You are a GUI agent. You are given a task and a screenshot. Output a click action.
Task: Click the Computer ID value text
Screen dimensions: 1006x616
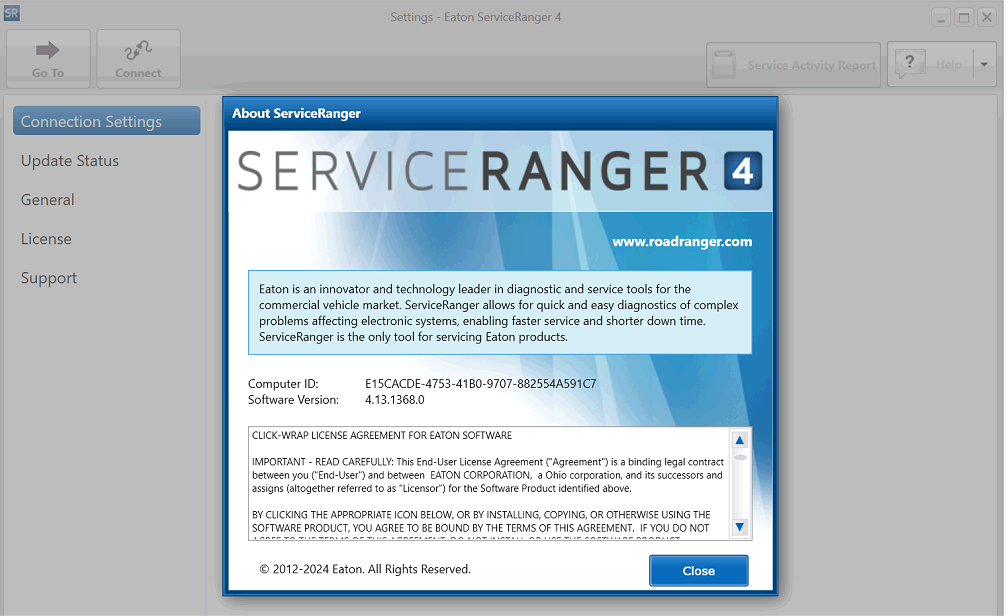(x=480, y=384)
